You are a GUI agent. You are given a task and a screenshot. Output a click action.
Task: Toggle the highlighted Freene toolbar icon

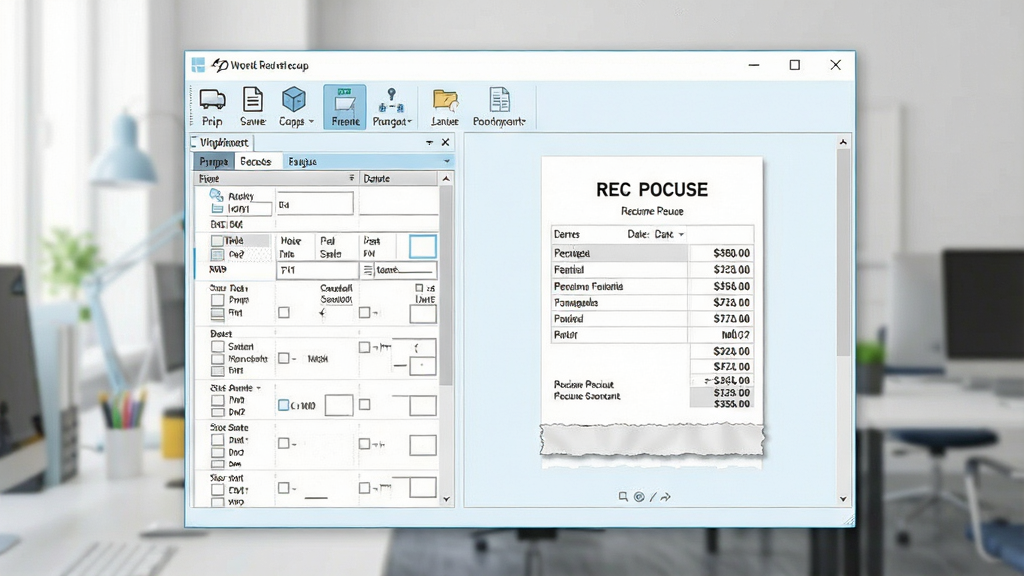(345, 106)
